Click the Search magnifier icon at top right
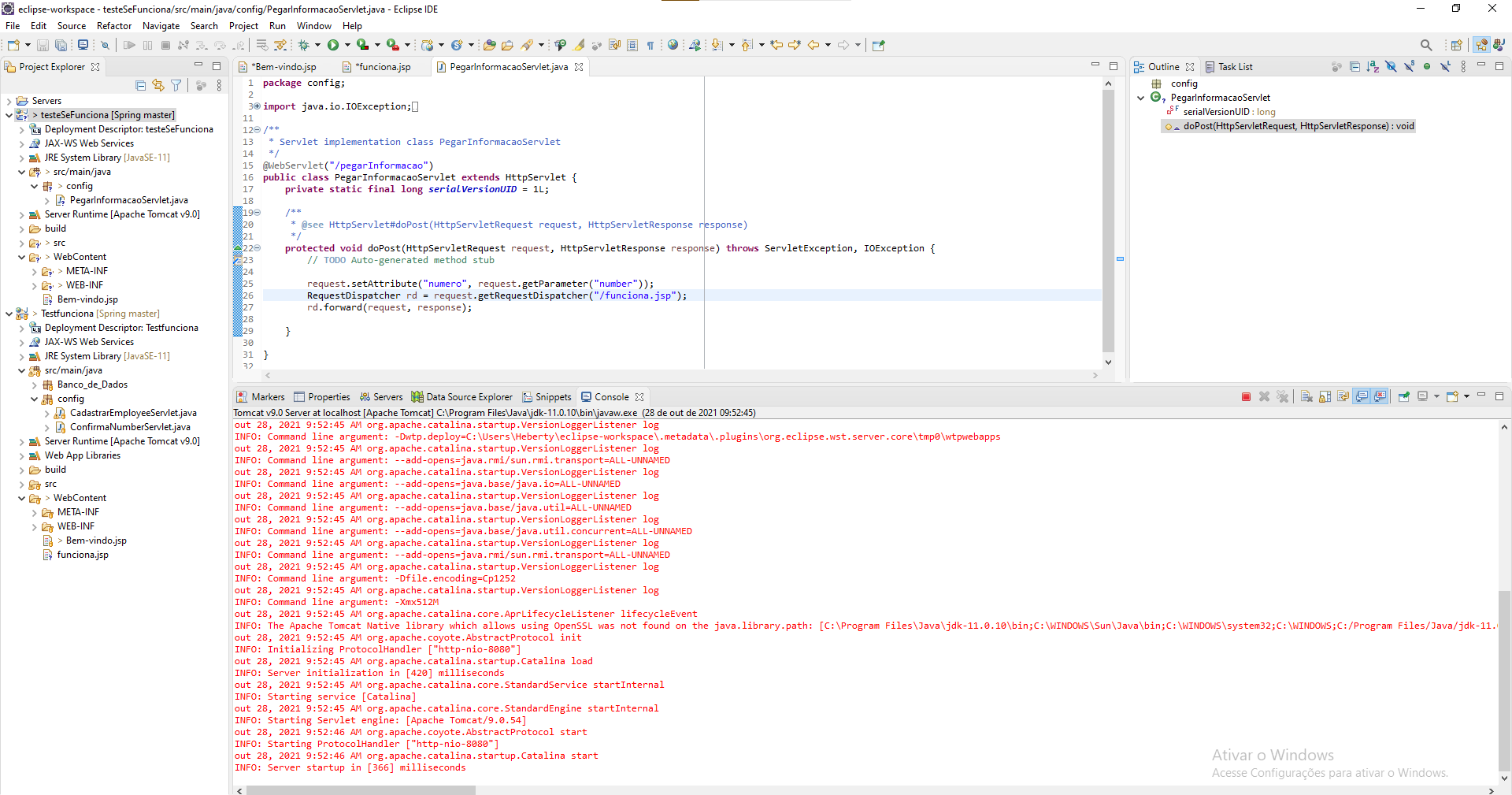The image size is (1512, 795). (1426, 45)
